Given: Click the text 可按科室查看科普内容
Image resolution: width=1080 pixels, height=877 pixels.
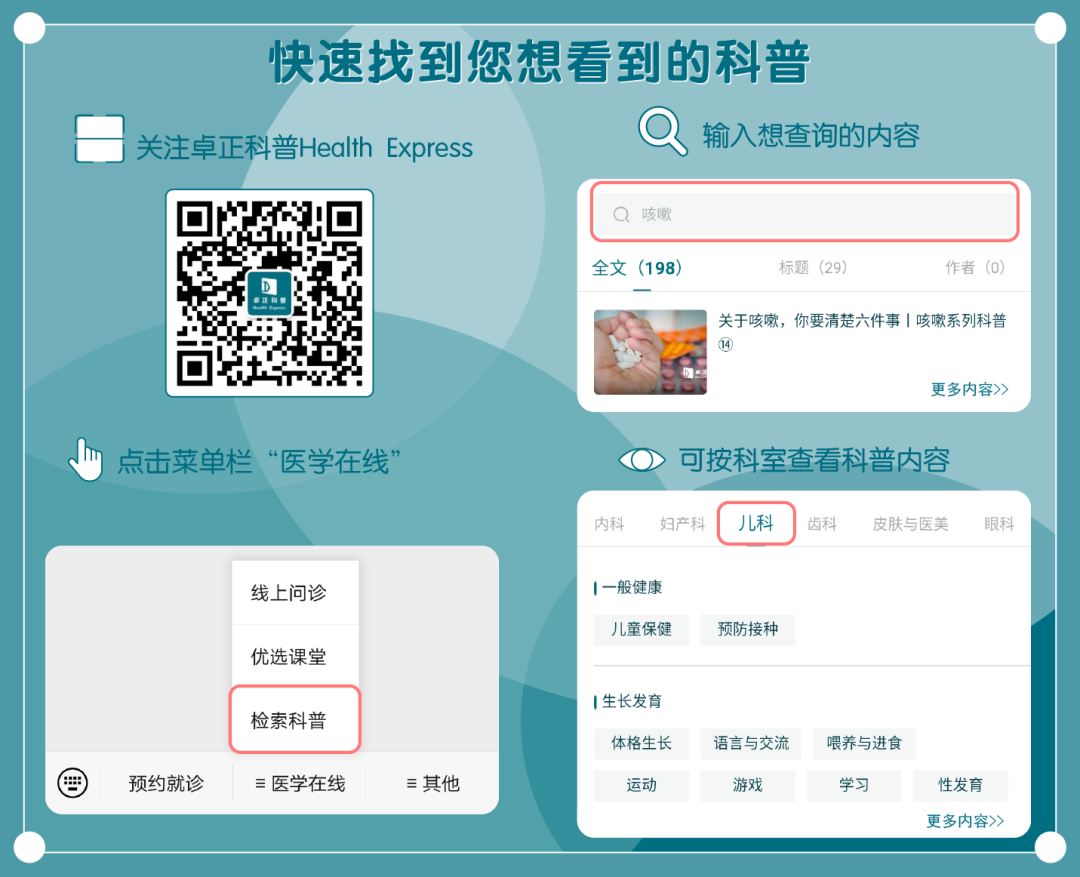Looking at the screenshot, I should click(814, 460).
